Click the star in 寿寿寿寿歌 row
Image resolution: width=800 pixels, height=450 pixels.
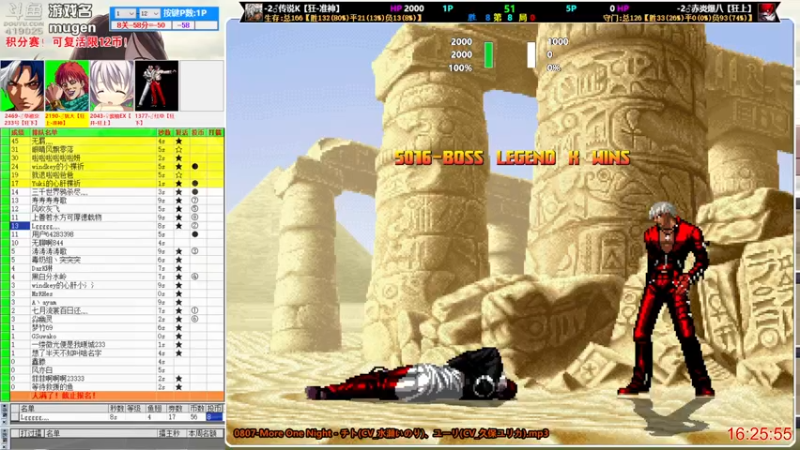tap(179, 201)
